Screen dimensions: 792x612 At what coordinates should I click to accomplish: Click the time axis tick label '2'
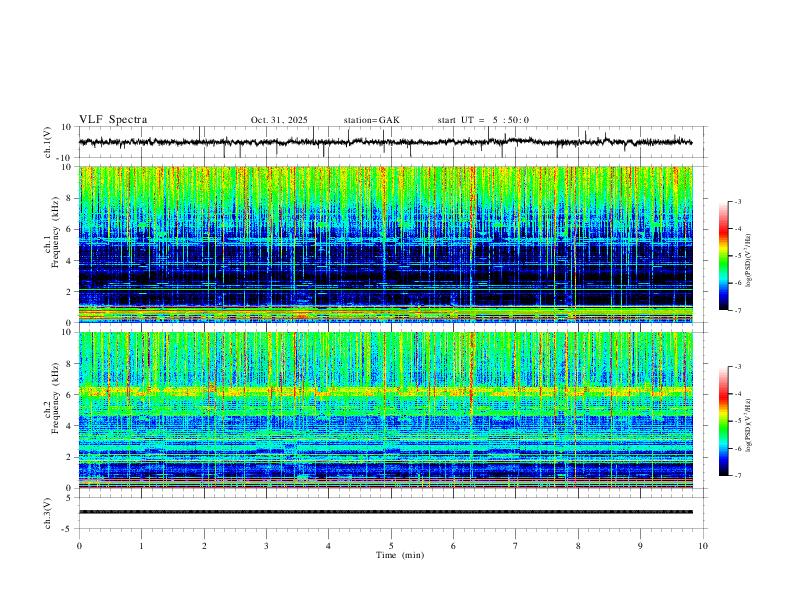coord(204,546)
